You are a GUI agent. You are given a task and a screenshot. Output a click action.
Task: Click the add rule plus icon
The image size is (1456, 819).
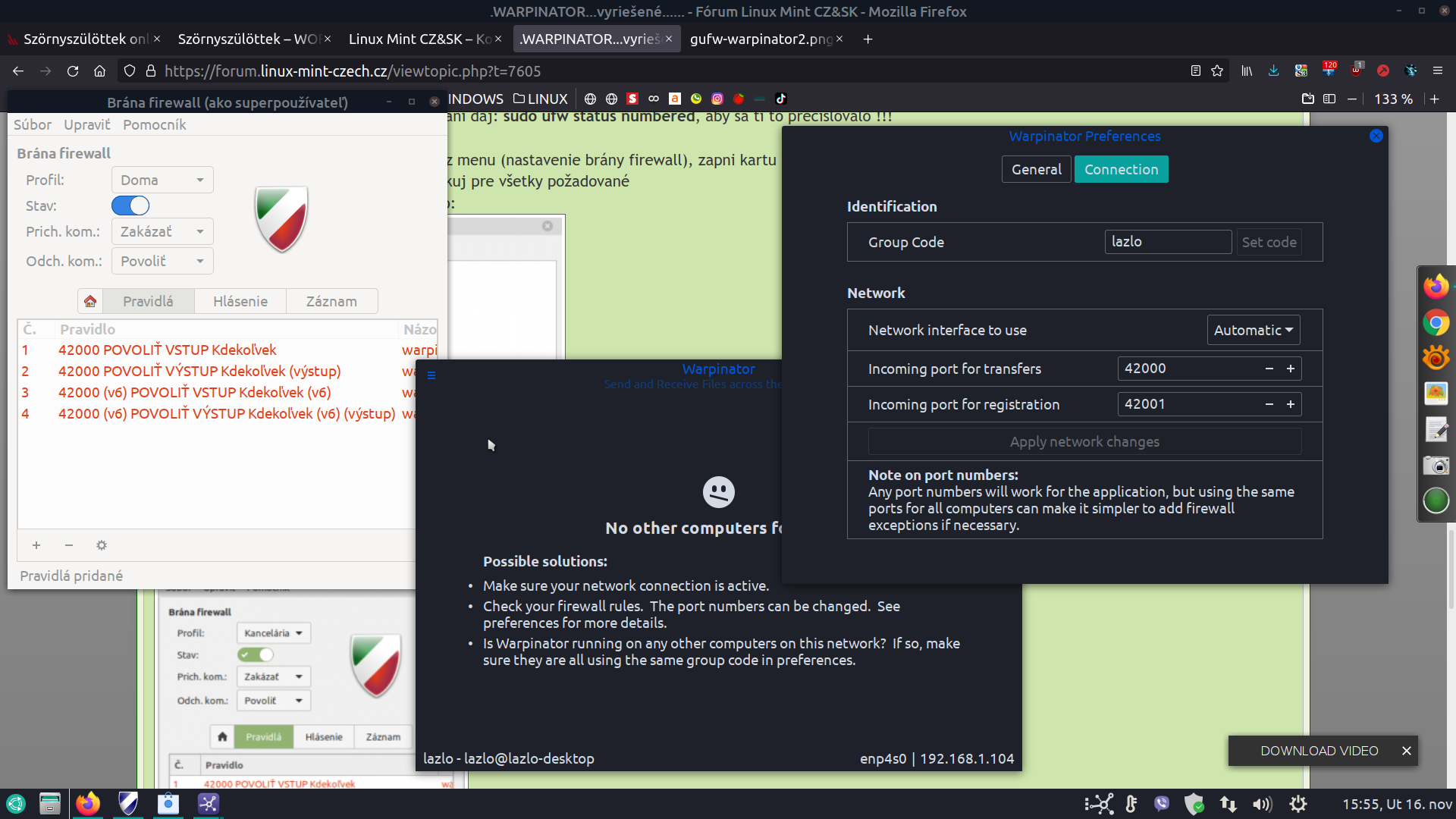click(x=36, y=545)
